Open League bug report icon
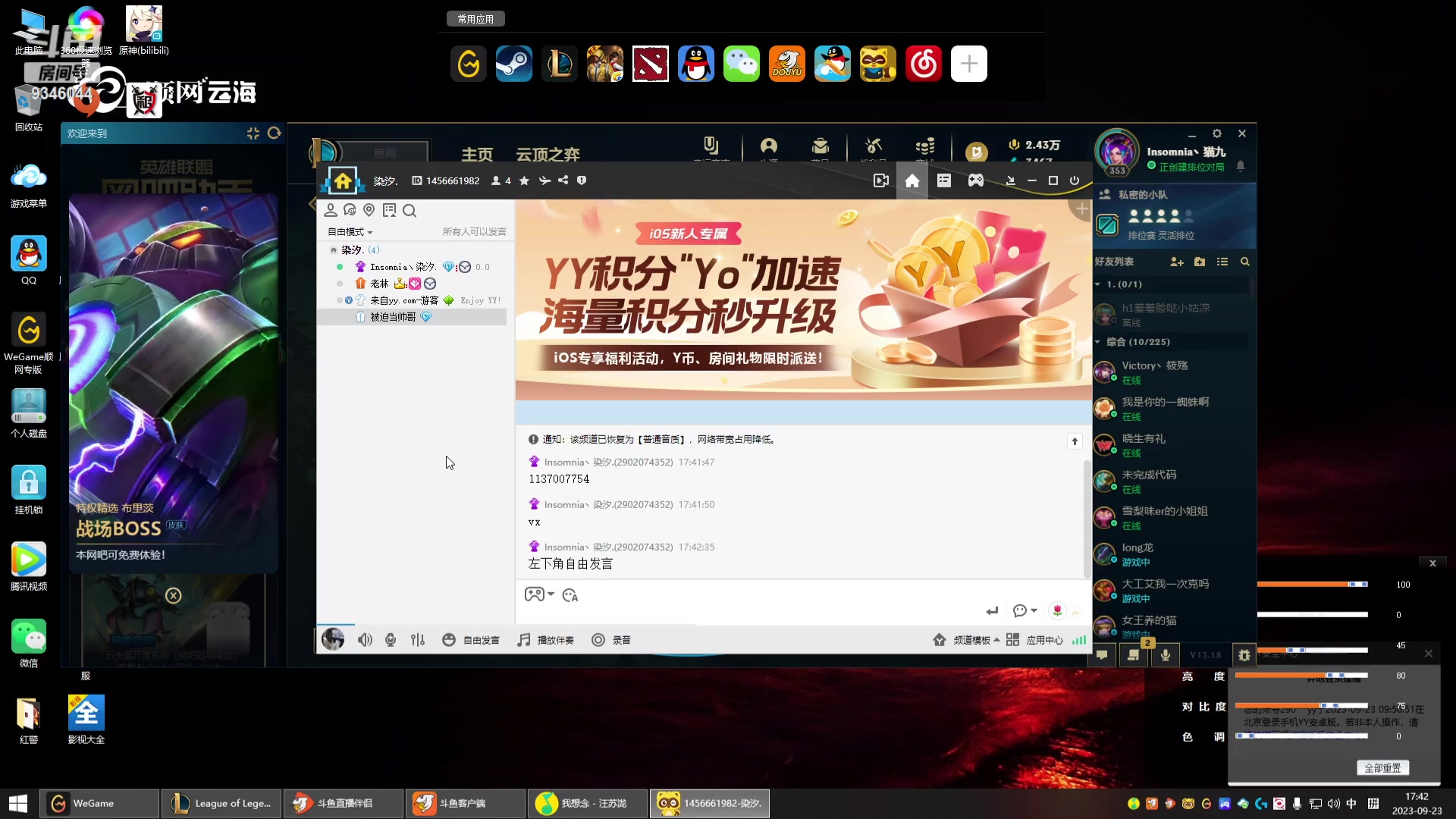This screenshot has width=1456, height=819. pos(1244,654)
